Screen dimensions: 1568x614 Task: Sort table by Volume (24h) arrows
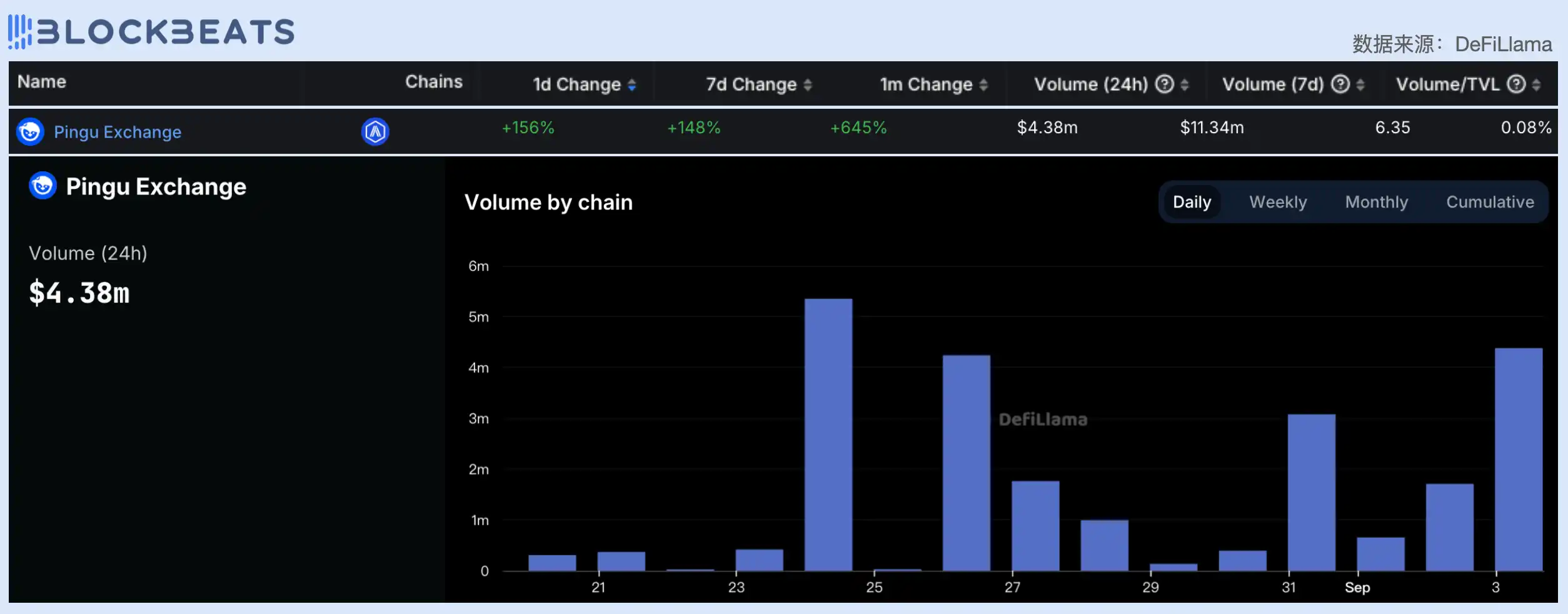point(1184,85)
